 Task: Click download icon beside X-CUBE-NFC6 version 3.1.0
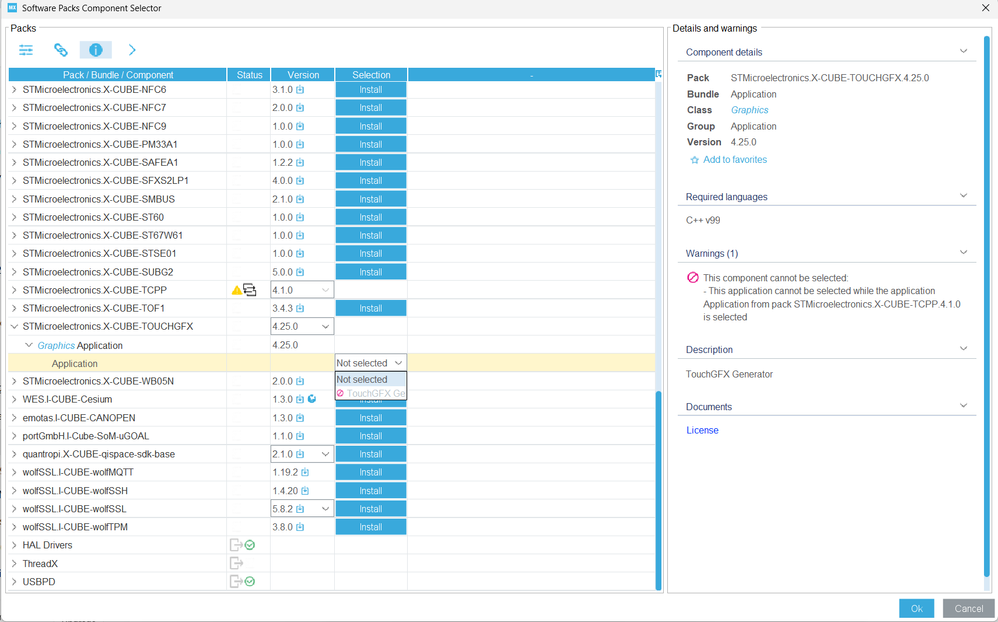coord(300,90)
